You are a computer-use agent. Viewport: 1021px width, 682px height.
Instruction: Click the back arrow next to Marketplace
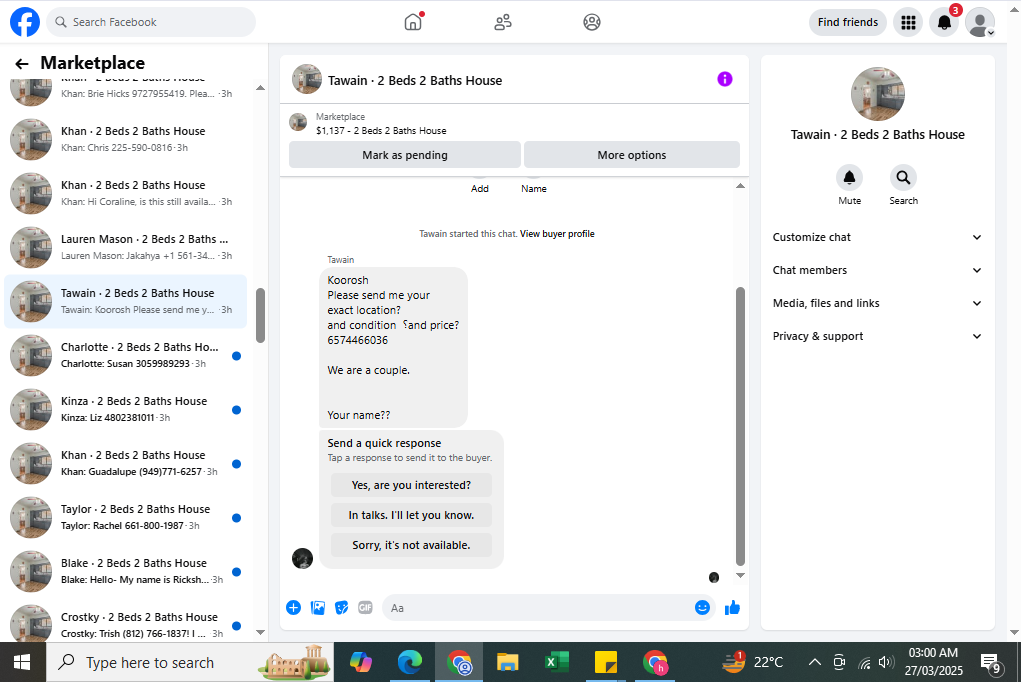click(21, 63)
